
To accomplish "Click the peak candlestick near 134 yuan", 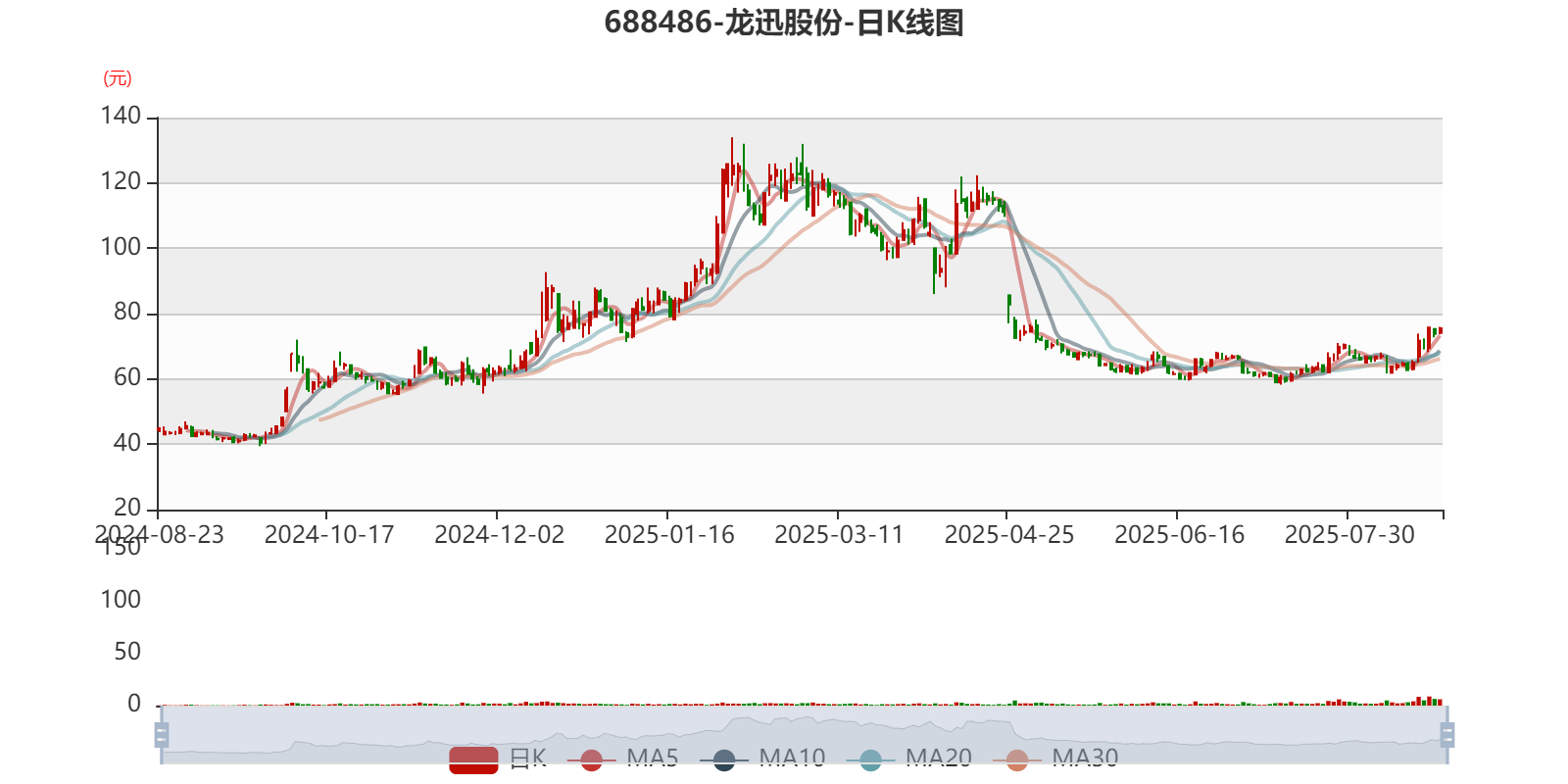I will coord(731,162).
